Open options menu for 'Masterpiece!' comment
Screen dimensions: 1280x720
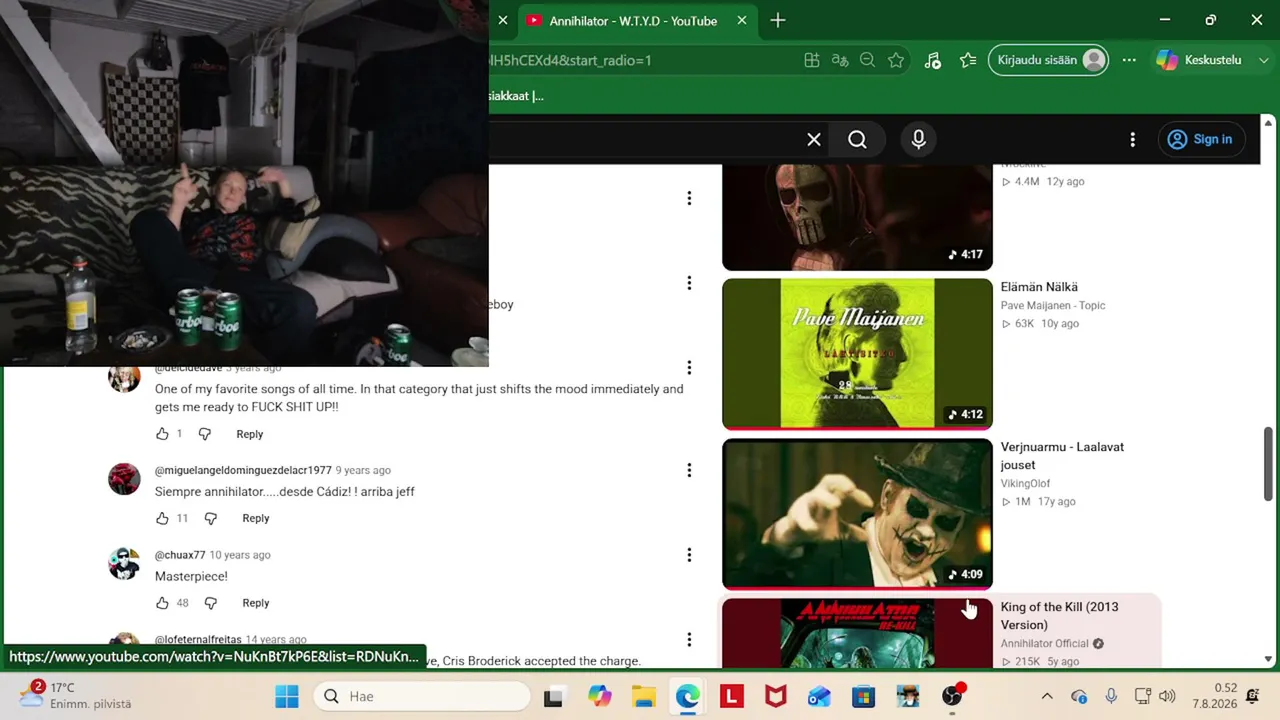[689, 555]
